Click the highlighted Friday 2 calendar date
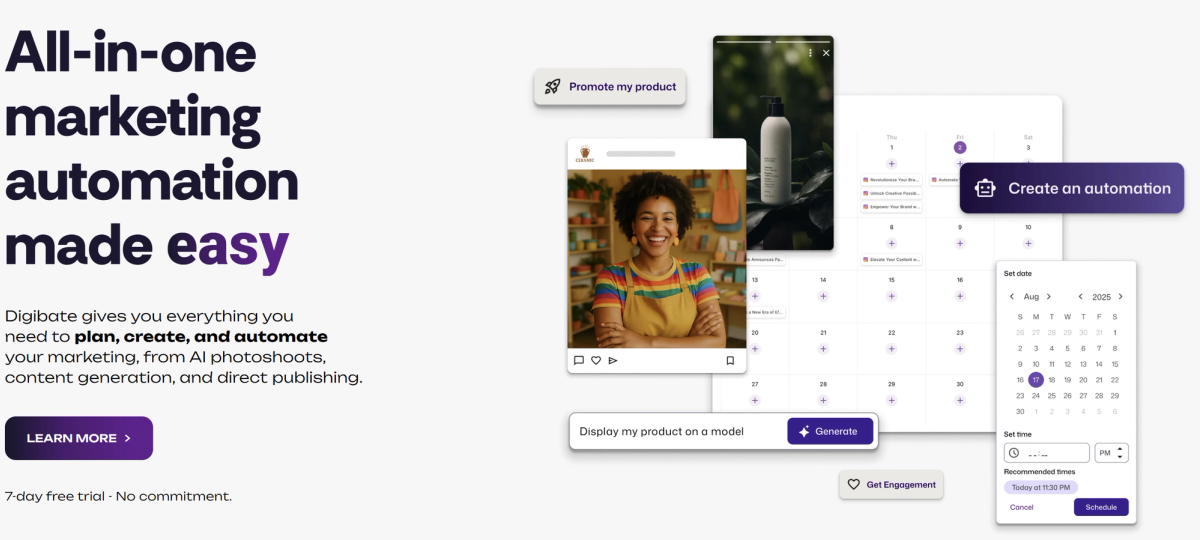 click(960, 147)
